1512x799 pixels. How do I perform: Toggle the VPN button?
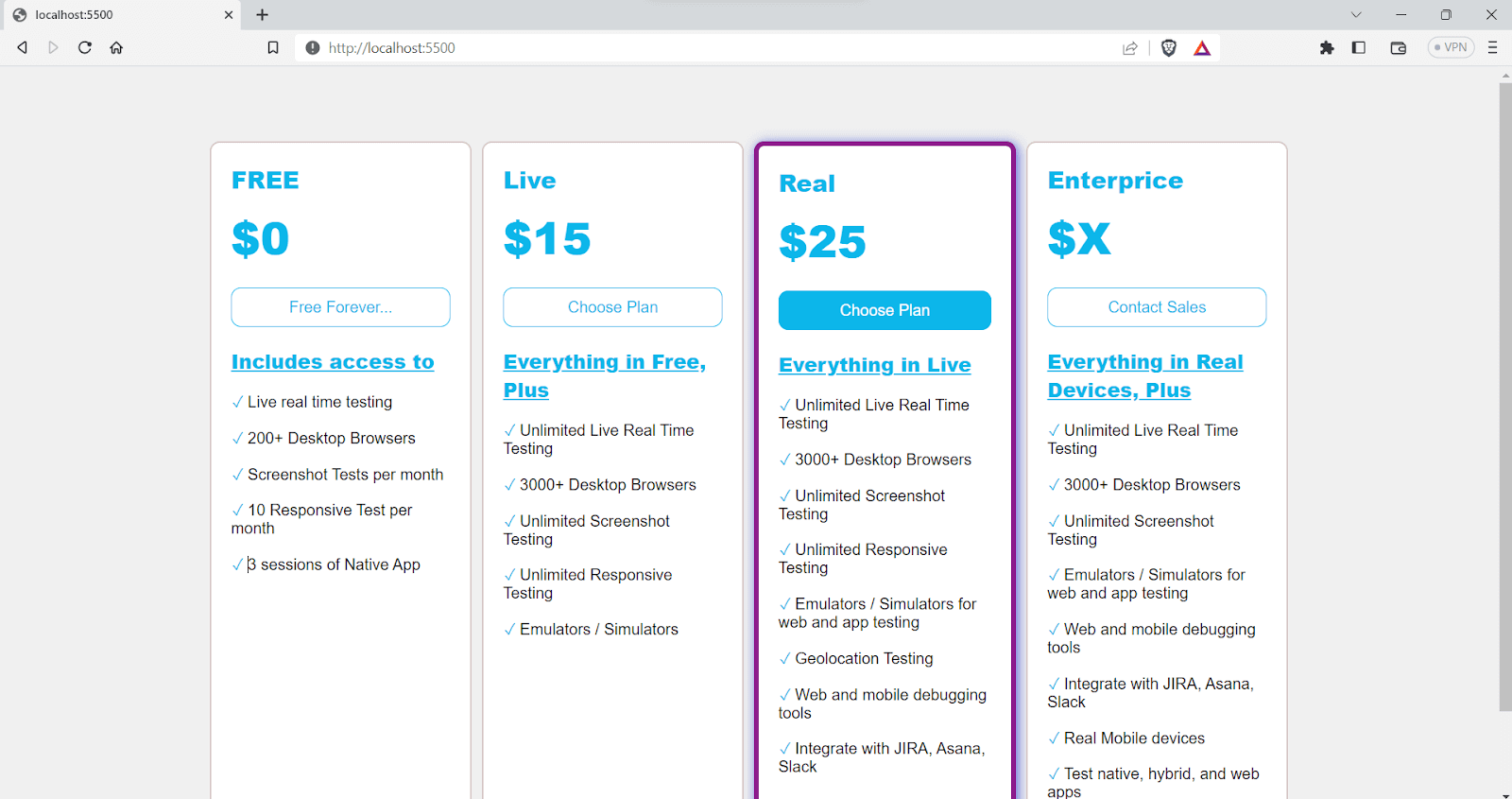[x=1451, y=47]
